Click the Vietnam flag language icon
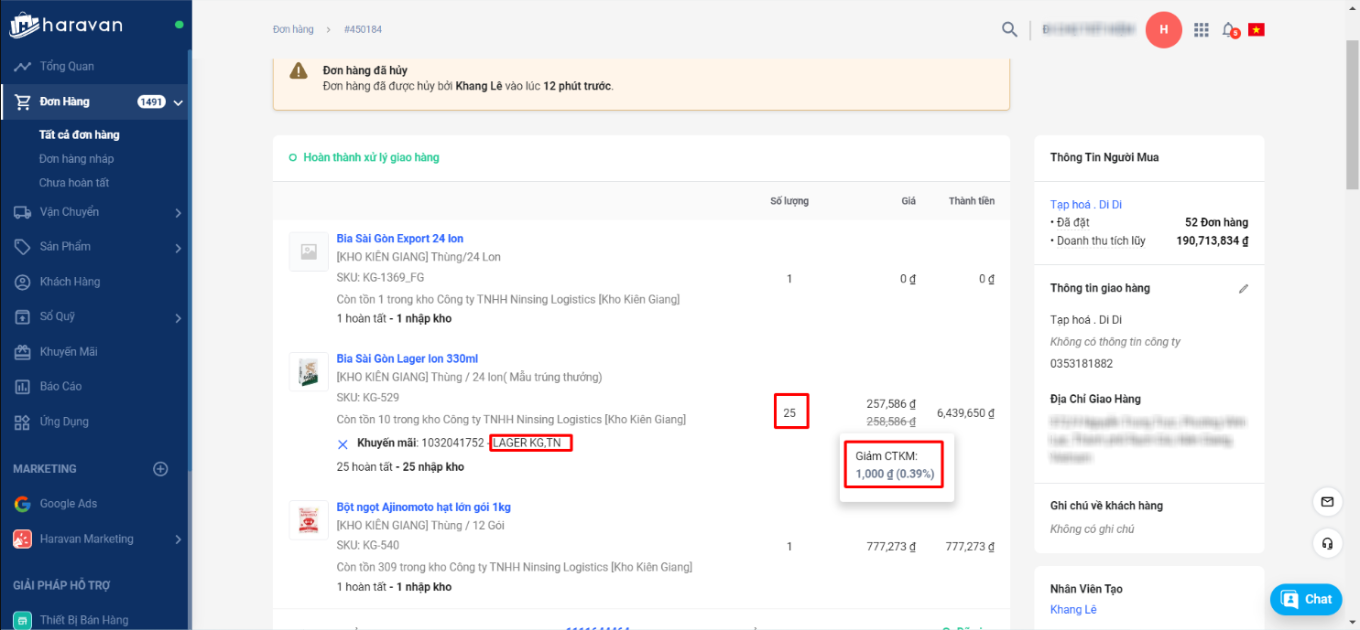The height and width of the screenshot is (630, 1360). click(x=1256, y=30)
